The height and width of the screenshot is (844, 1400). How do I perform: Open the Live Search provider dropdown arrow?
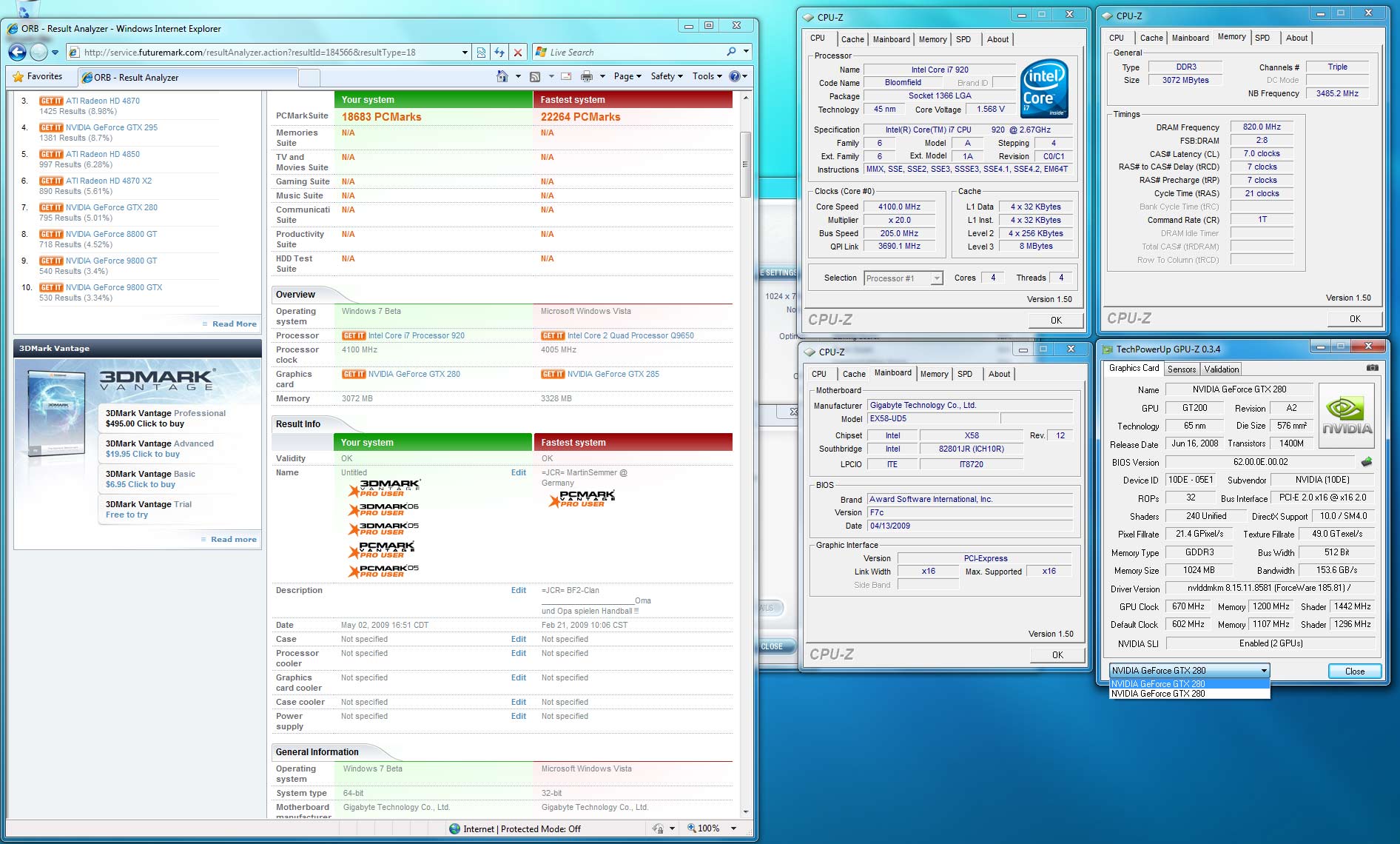point(746,52)
